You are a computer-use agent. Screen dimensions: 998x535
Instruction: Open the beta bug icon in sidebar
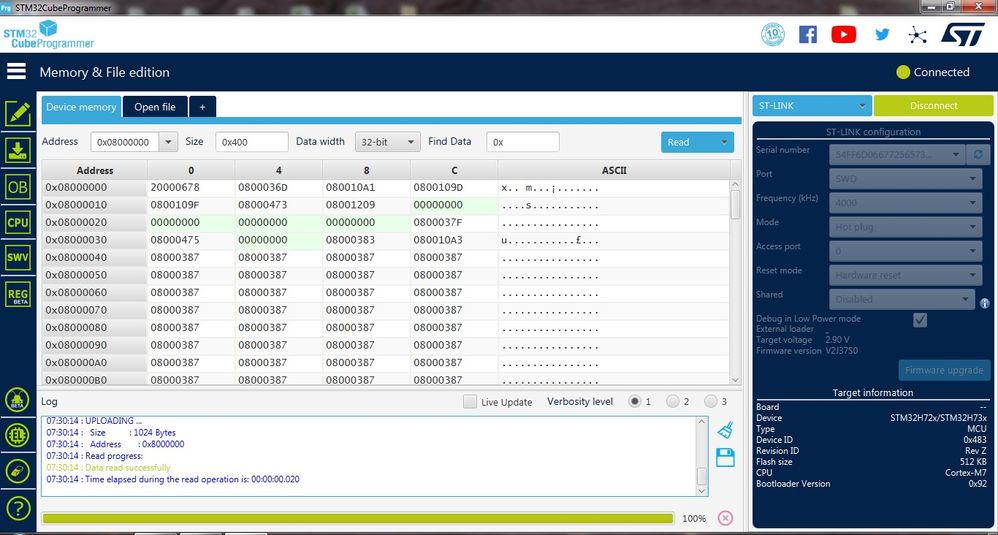click(x=18, y=400)
